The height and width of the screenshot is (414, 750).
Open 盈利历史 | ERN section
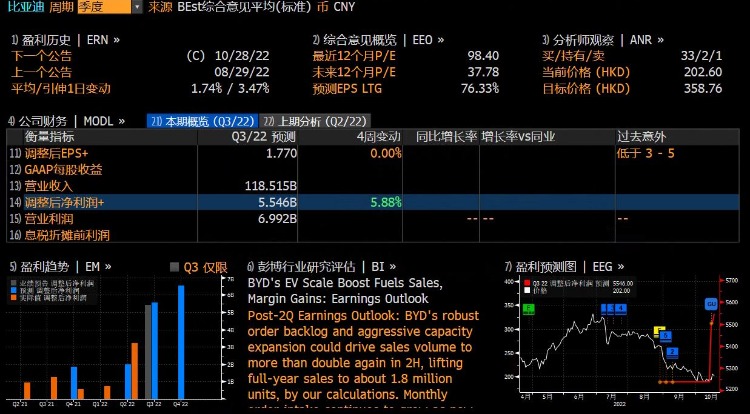pos(65,40)
